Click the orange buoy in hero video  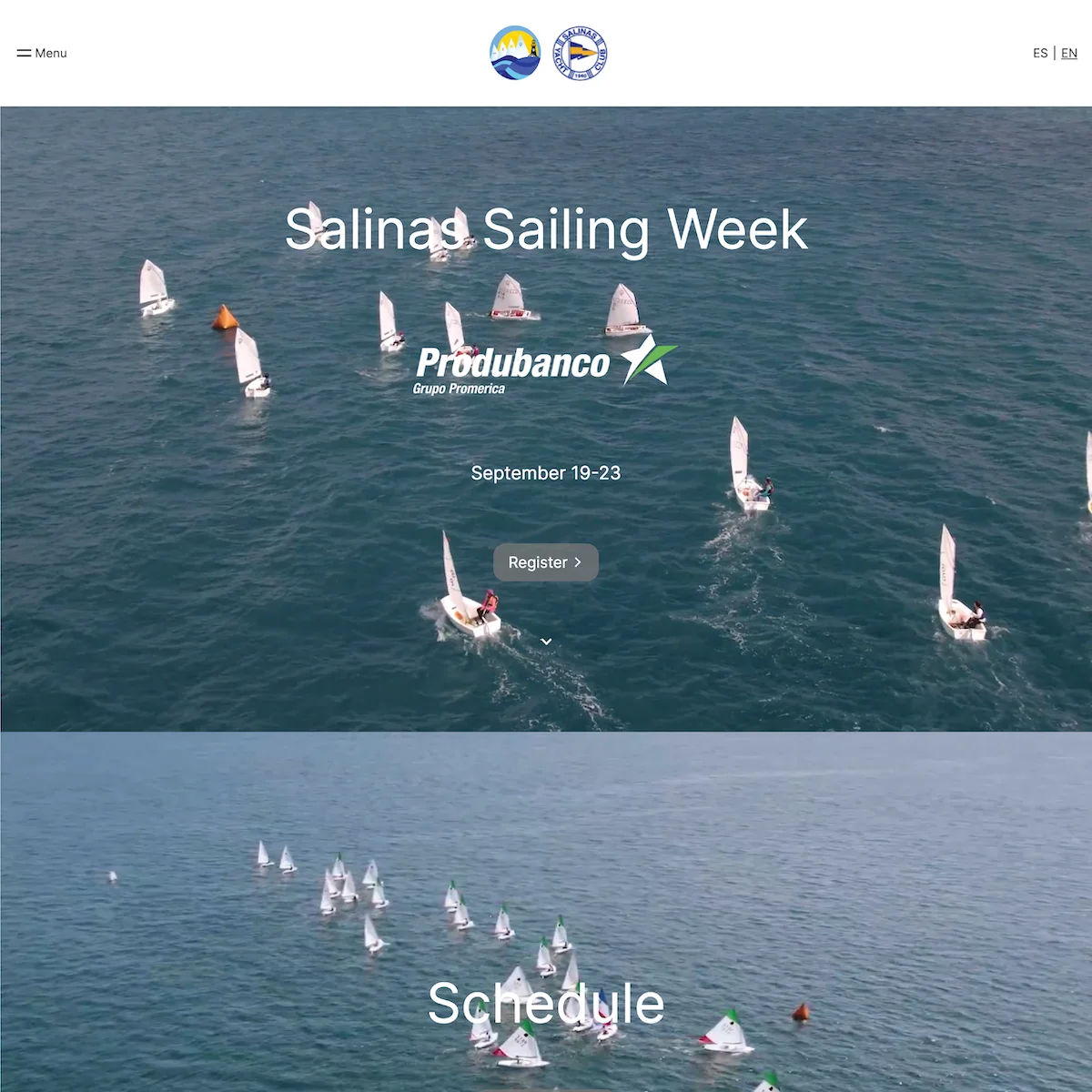[225, 318]
